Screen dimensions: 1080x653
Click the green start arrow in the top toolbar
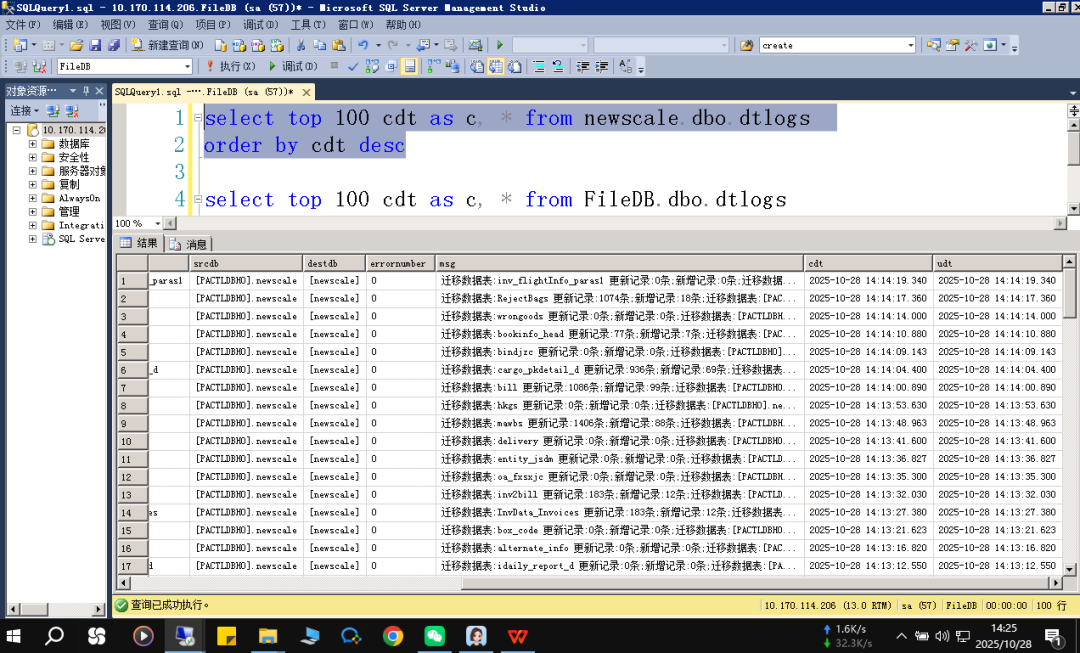[x=500, y=45]
